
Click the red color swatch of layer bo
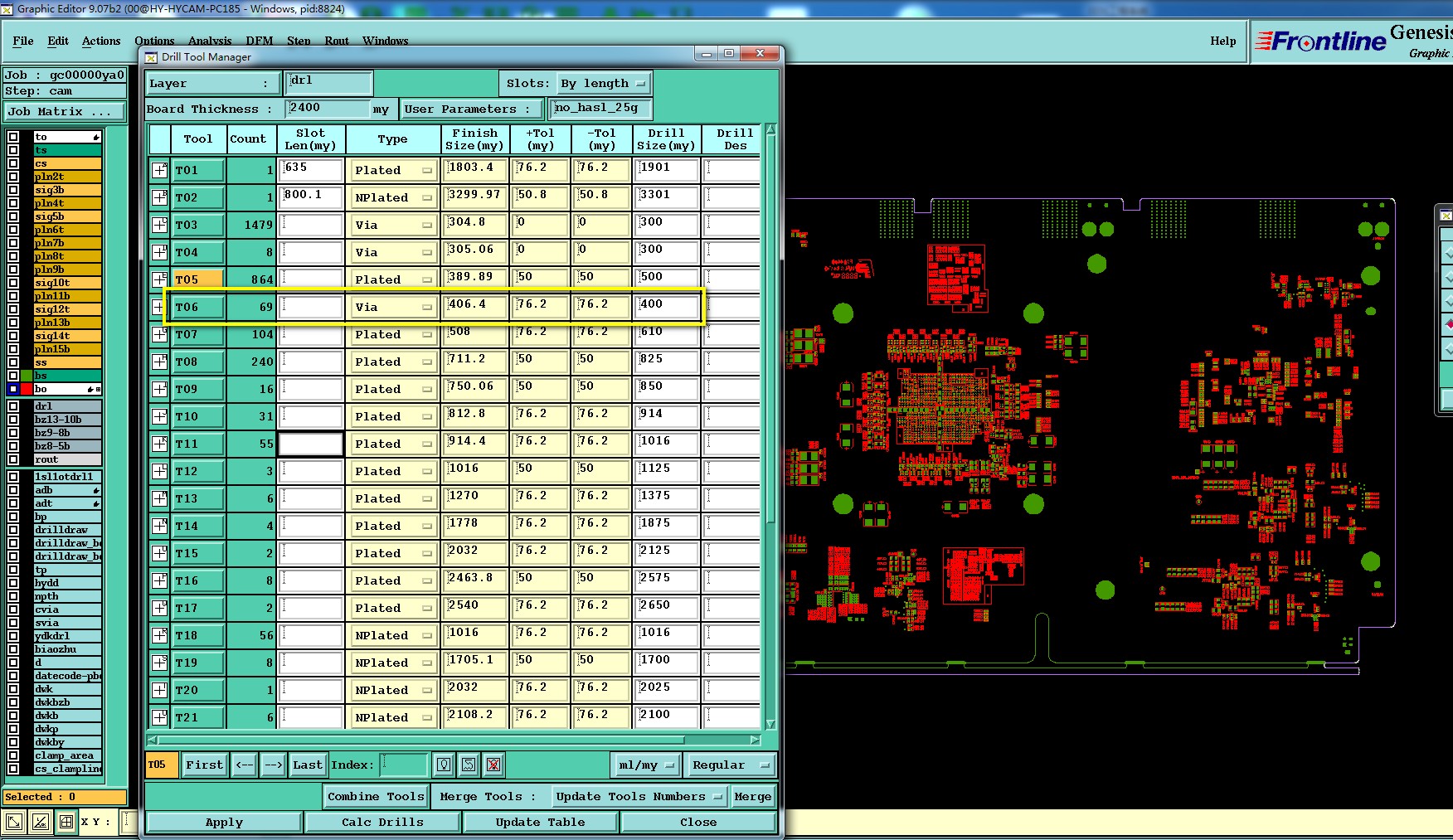click(x=27, y=389)
